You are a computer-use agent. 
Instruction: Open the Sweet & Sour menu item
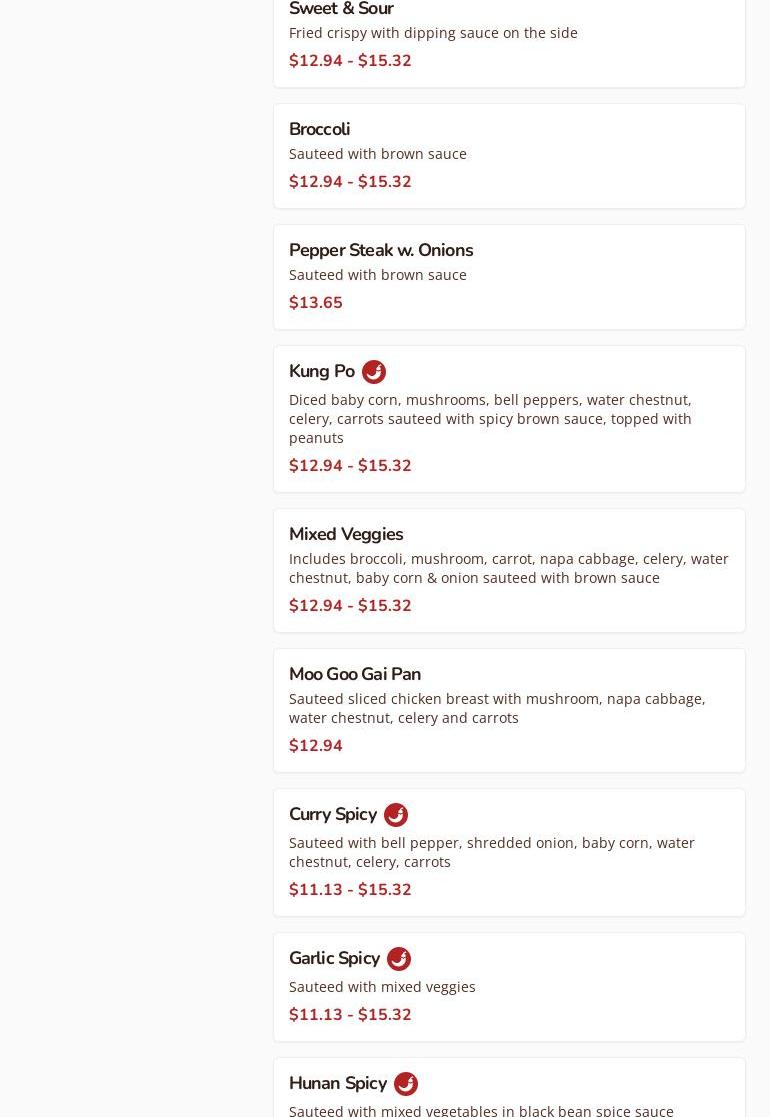[341, 10]
